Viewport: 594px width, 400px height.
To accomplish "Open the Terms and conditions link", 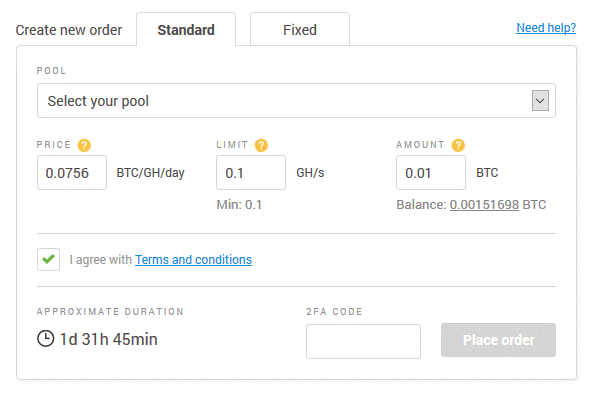I will (193, 259).
